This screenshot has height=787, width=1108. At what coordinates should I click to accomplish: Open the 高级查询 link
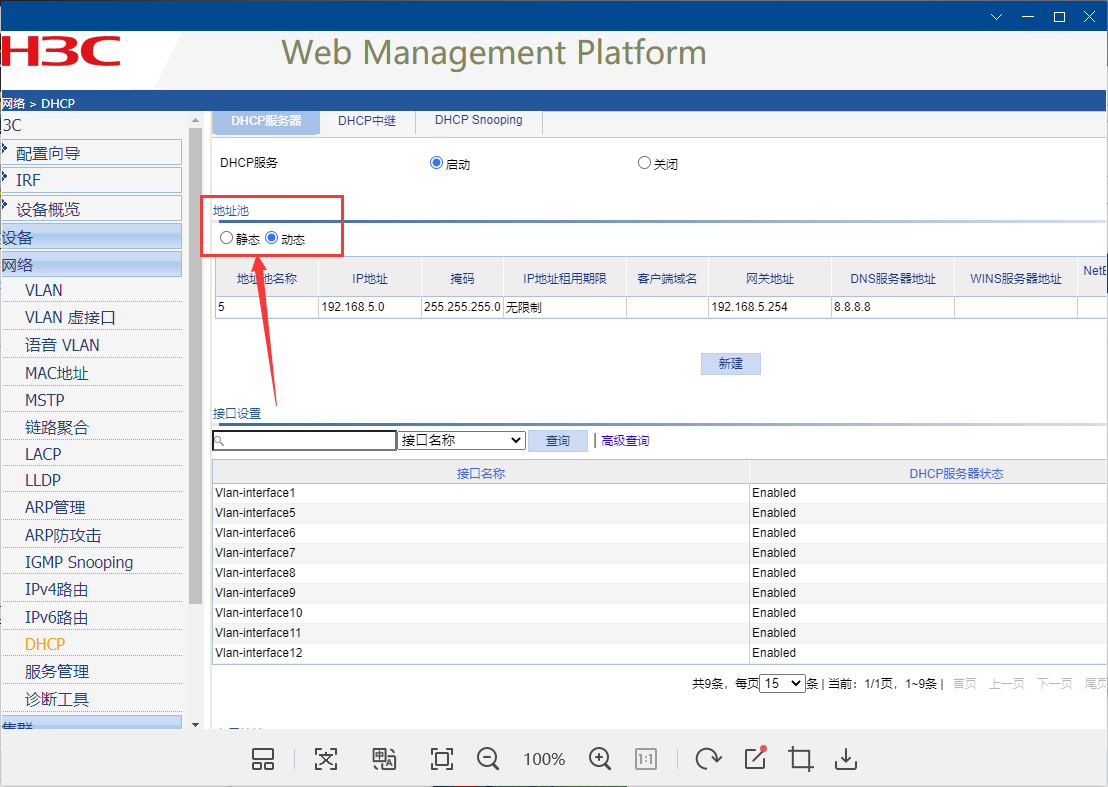pyautogui.click(x=625, y=441)
